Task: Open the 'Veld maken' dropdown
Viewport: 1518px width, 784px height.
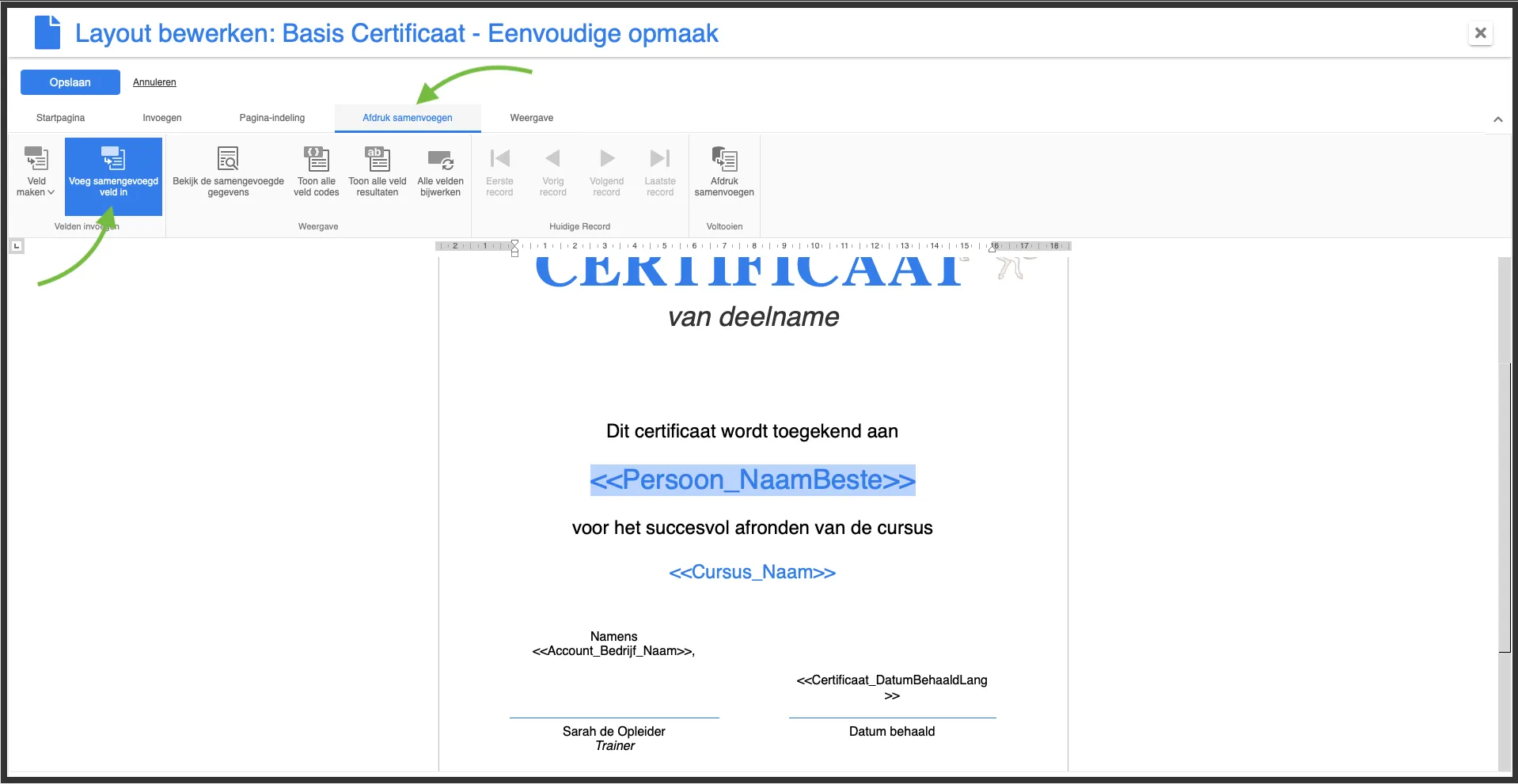Action: [x=36, y=170]
